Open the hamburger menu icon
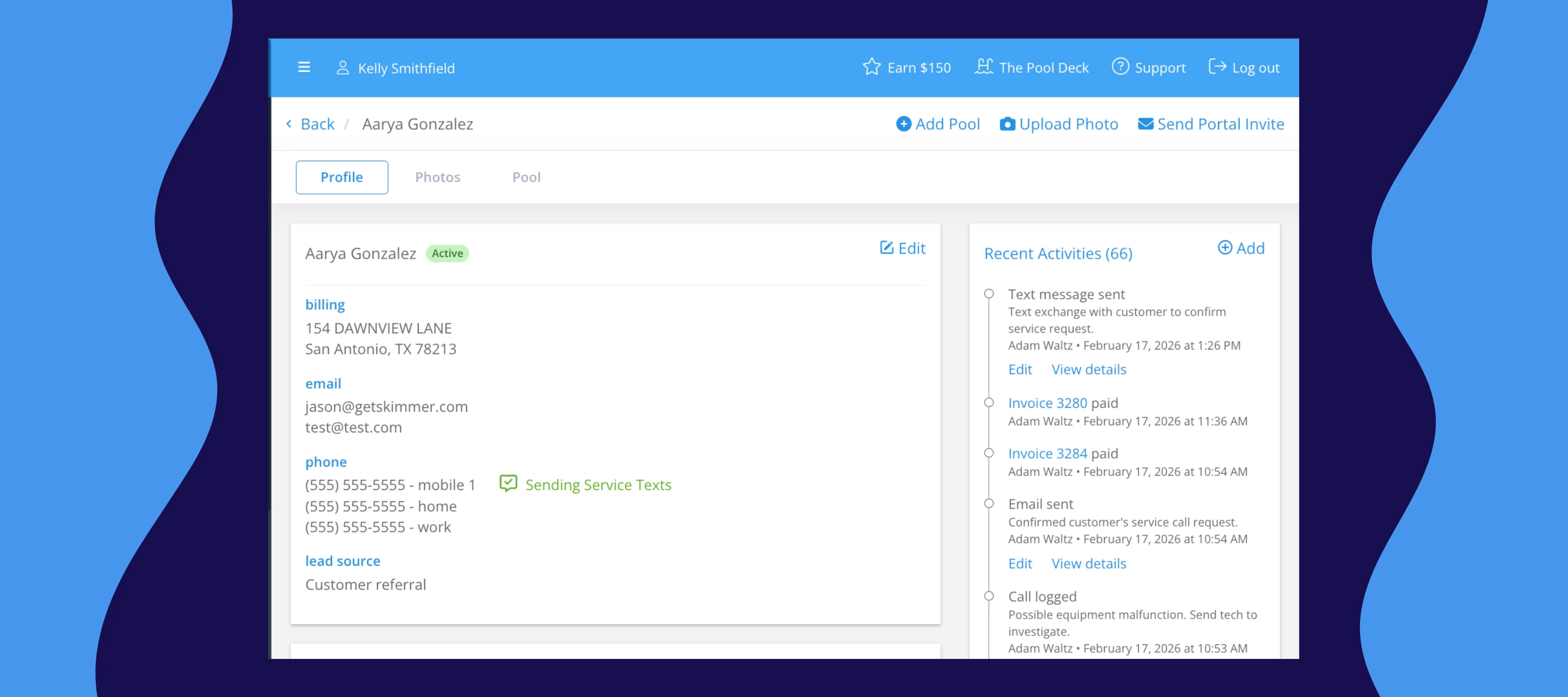Image resolution: width=1568 pixels, height=697 pixels. pyautogui.click(x=304, y=68)
